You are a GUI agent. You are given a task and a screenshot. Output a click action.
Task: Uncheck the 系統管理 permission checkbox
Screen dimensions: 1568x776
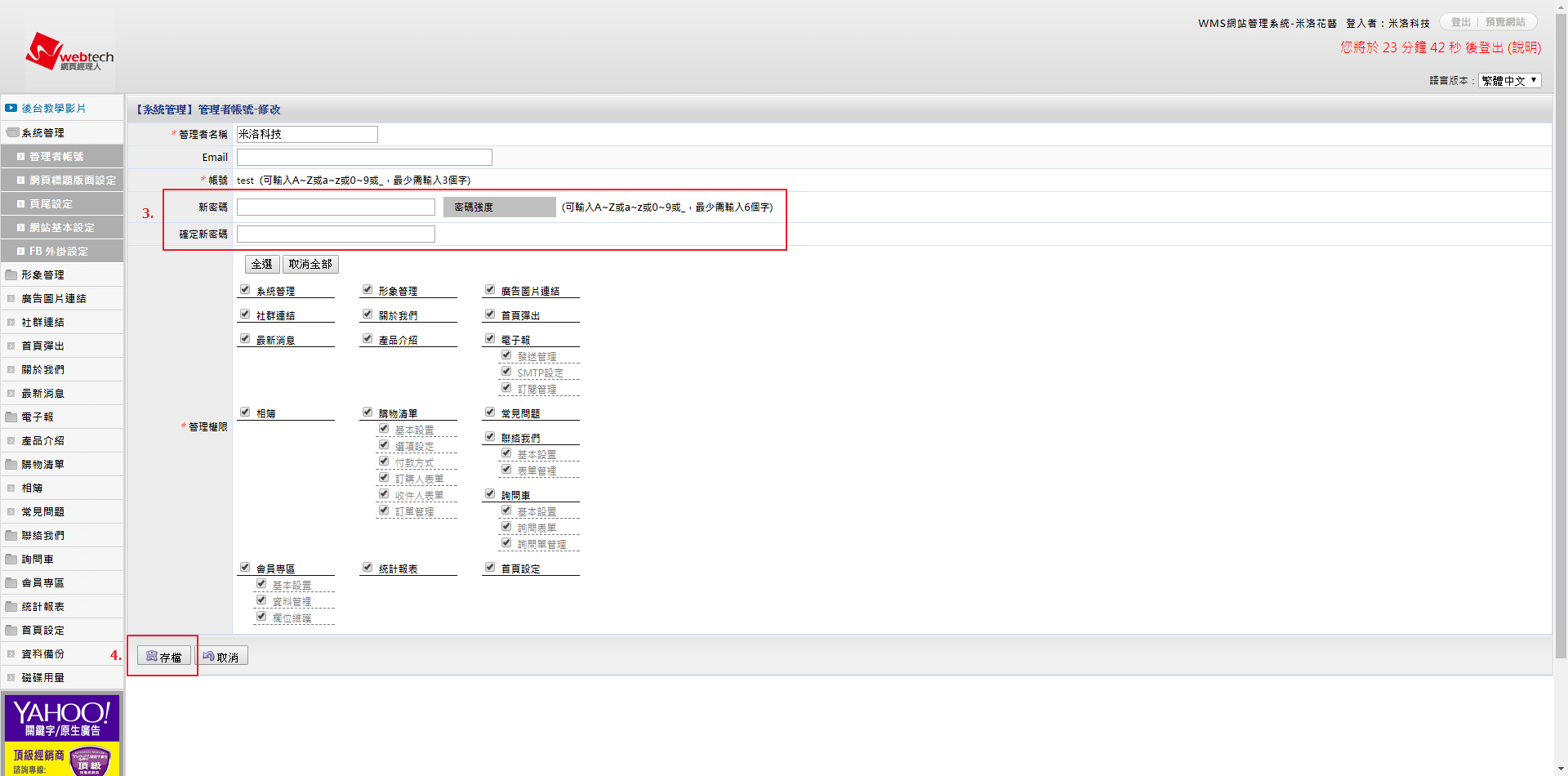[x=245, y=290]
